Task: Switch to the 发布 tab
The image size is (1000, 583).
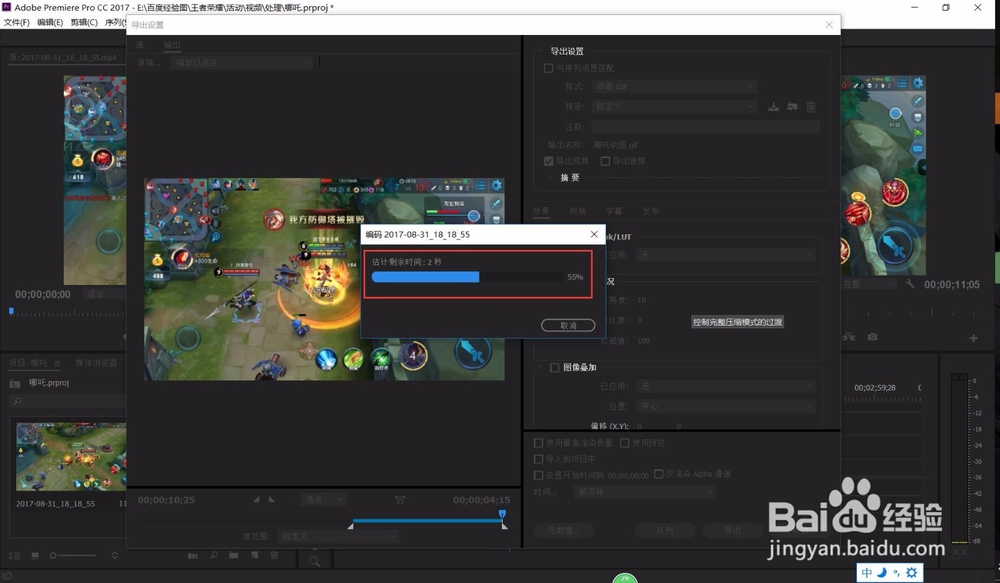Action: click(x=651, y=211)
